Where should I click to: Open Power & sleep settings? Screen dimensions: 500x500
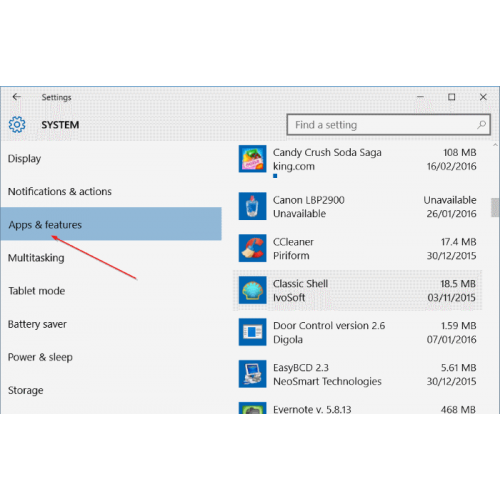(40, 357)
